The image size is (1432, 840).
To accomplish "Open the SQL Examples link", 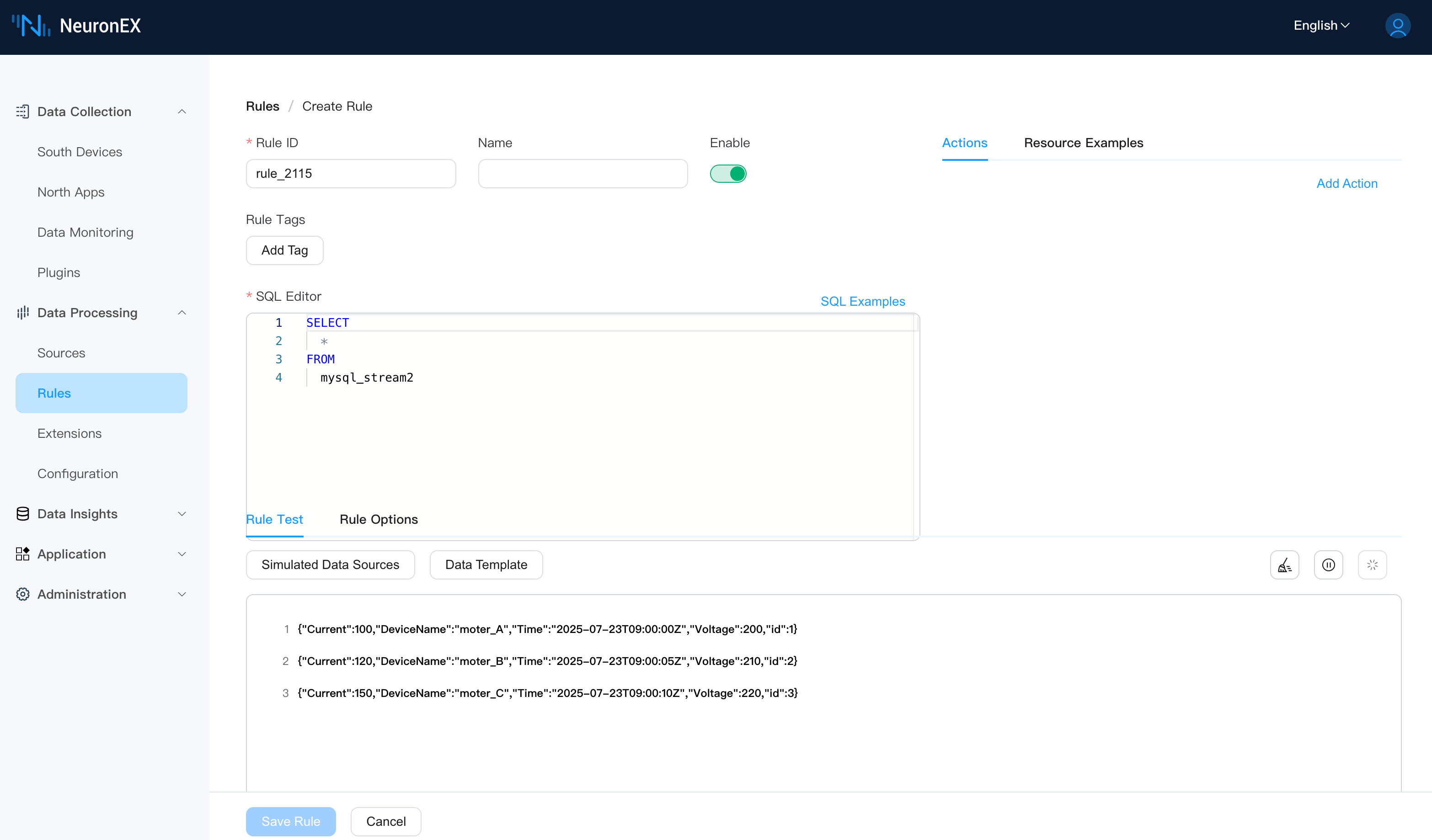I will pos(862,301).
